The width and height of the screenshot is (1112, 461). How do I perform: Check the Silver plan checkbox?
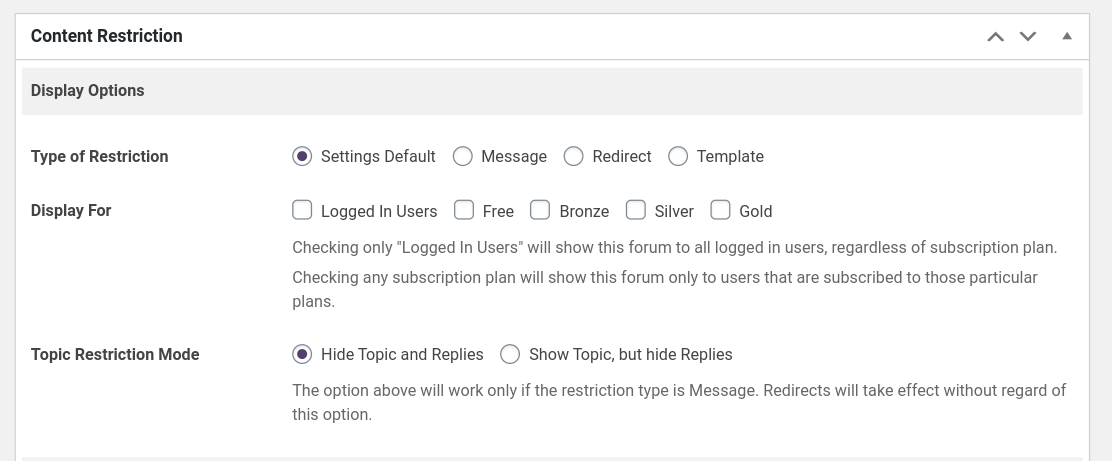[x=635, y=210]
